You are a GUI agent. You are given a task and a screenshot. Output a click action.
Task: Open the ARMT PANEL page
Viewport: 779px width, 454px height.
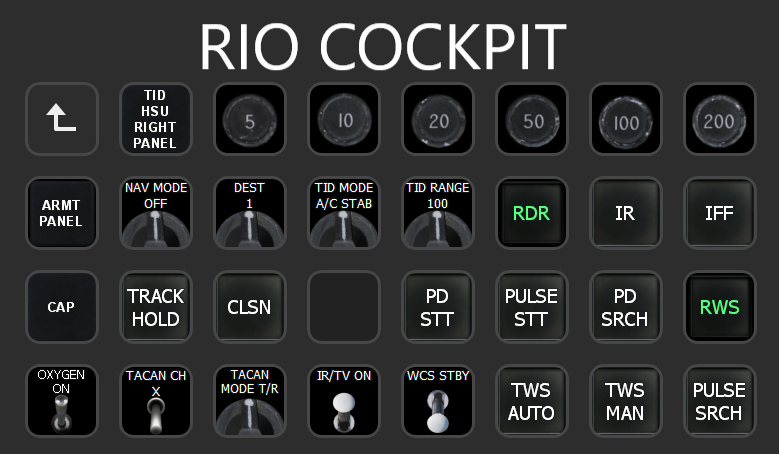click(x=62, y=213)
